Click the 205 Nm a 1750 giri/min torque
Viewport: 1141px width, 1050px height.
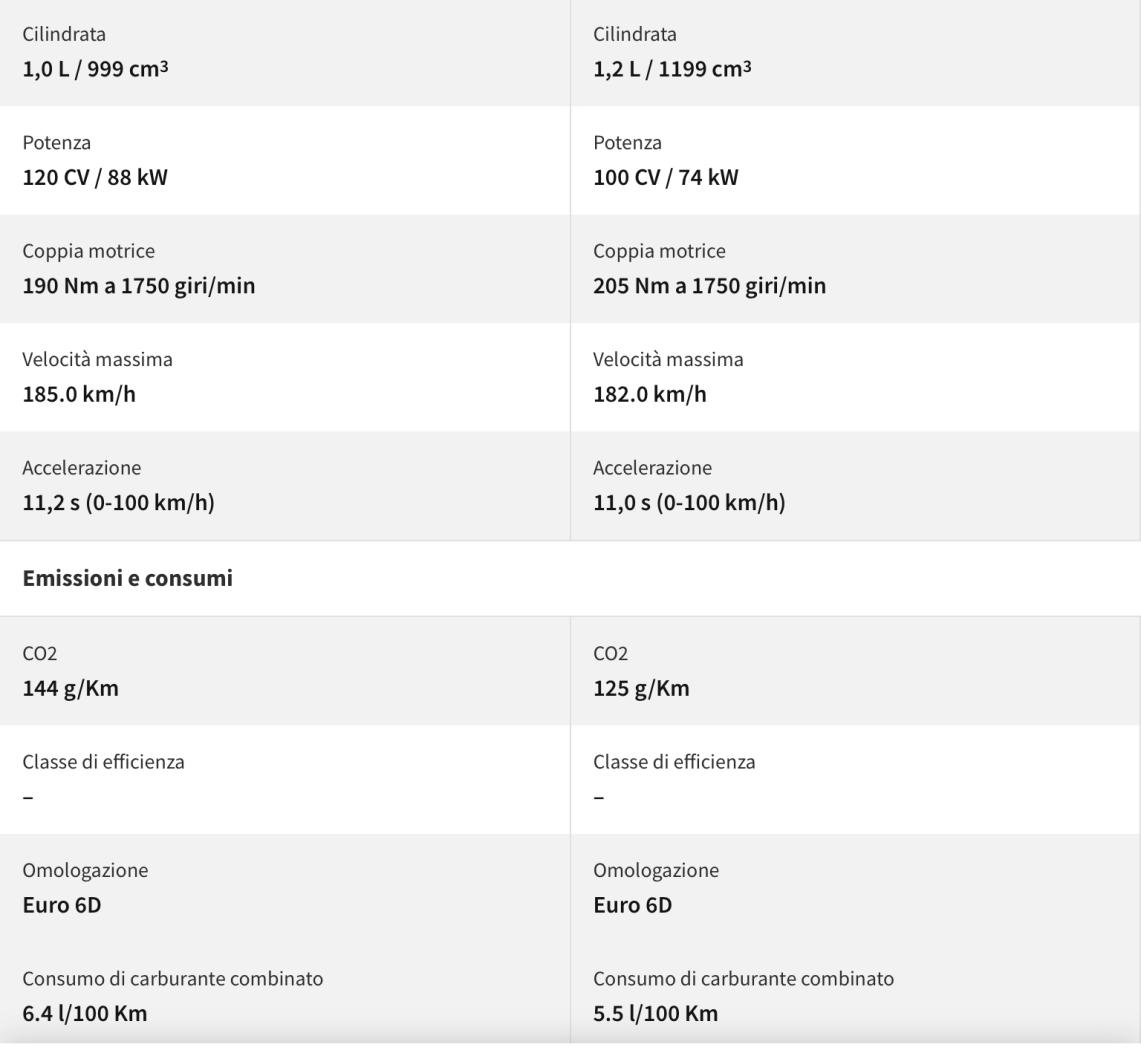710,286
